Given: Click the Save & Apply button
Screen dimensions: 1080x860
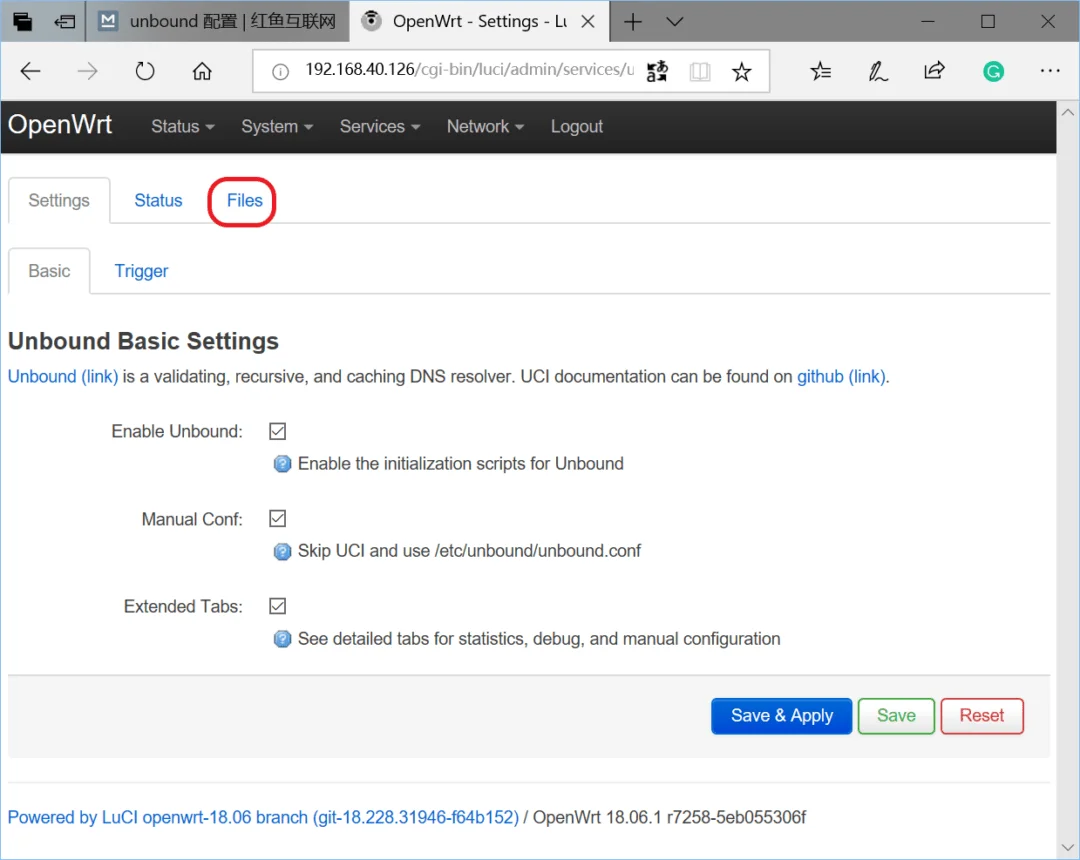Looking at the screenshot, I should coord(781,716).
